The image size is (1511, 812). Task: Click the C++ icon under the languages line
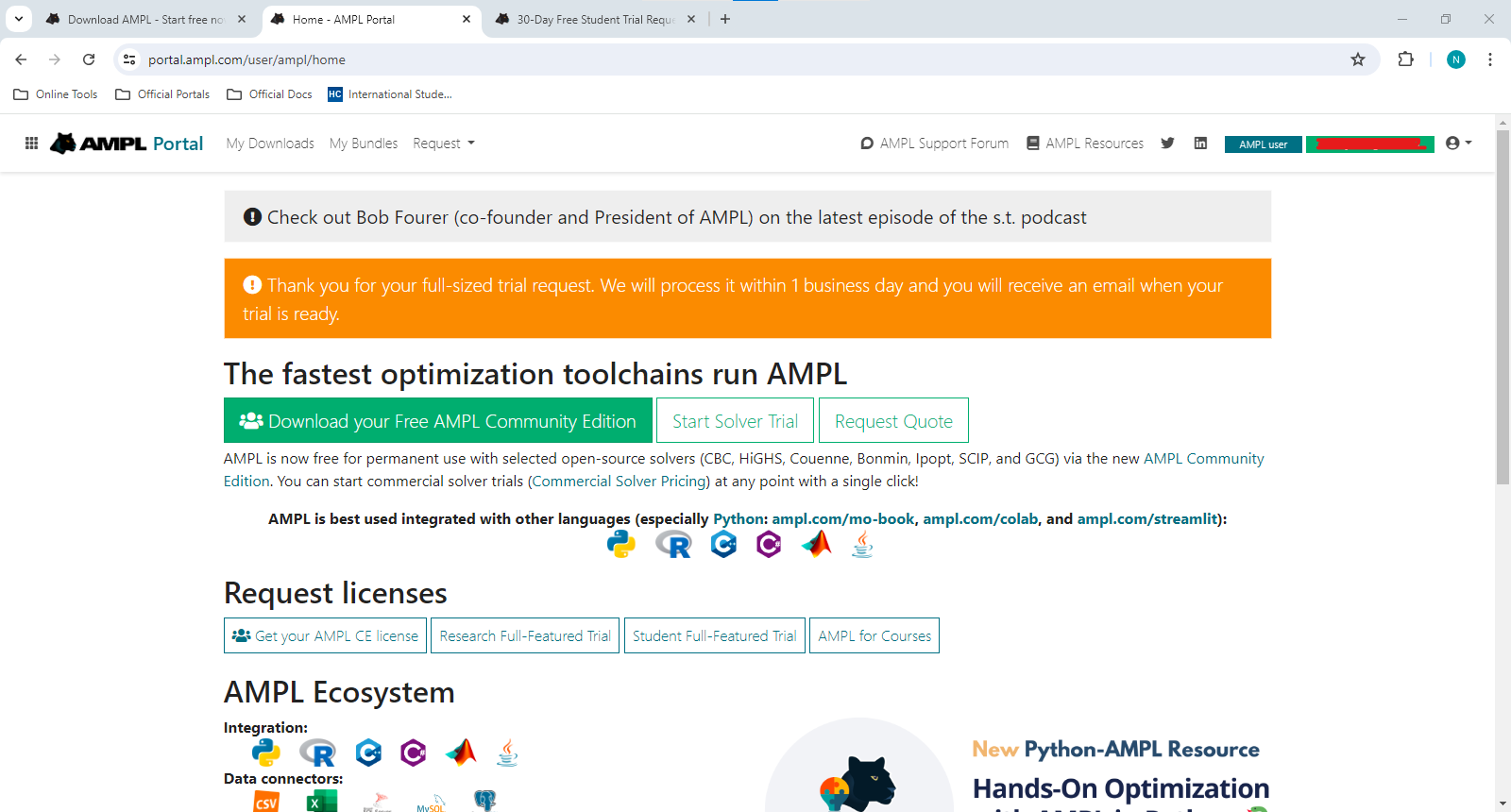(x=723, y=544)
